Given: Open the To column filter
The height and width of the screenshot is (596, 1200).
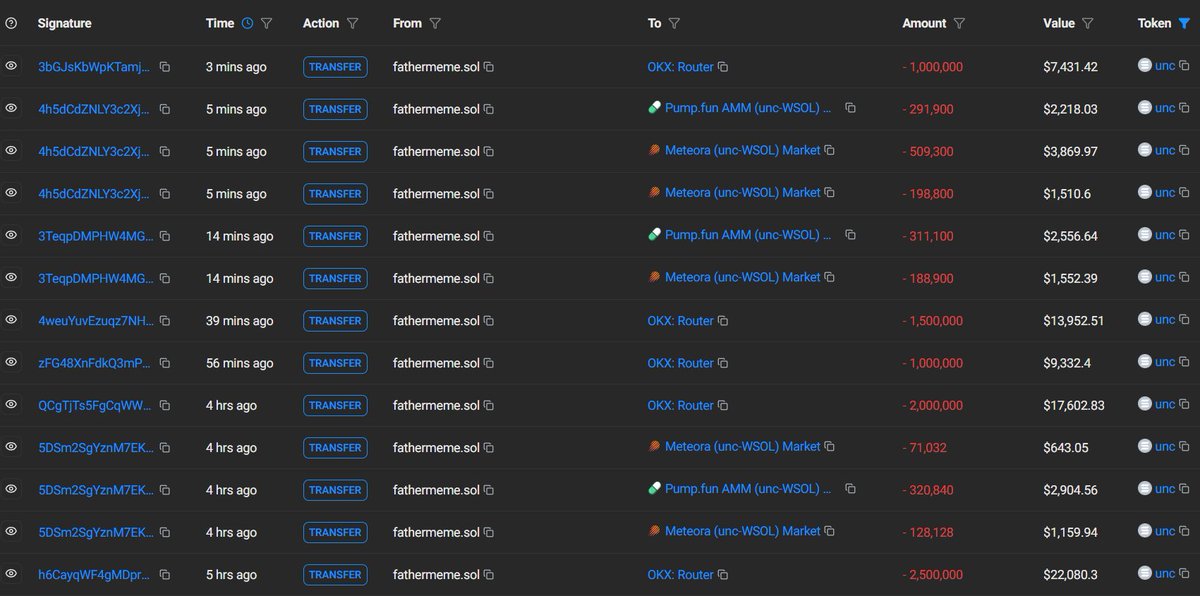Looking at the screenshot, I should 674,23.
